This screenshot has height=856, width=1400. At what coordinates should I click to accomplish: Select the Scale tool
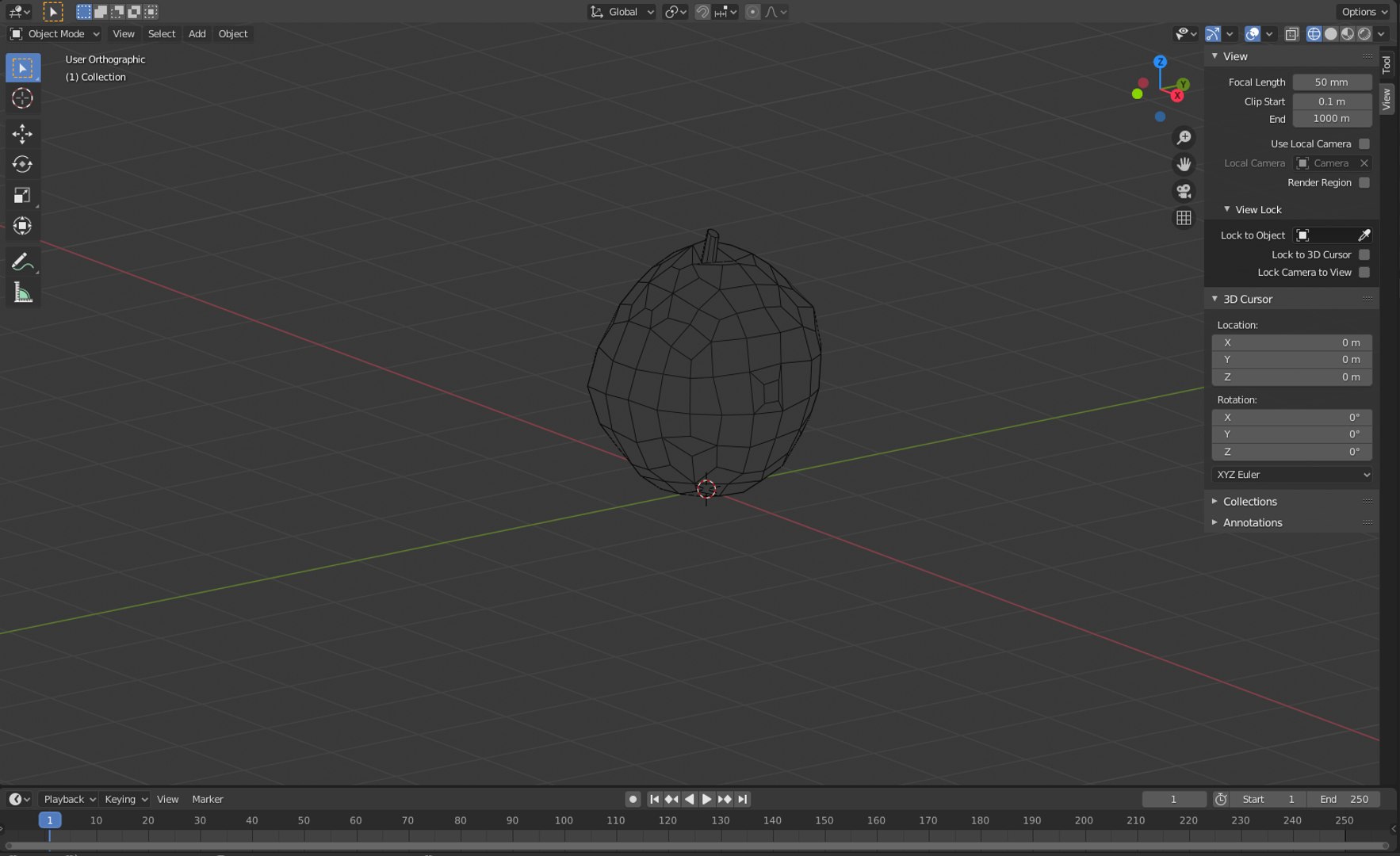point(22,195)
